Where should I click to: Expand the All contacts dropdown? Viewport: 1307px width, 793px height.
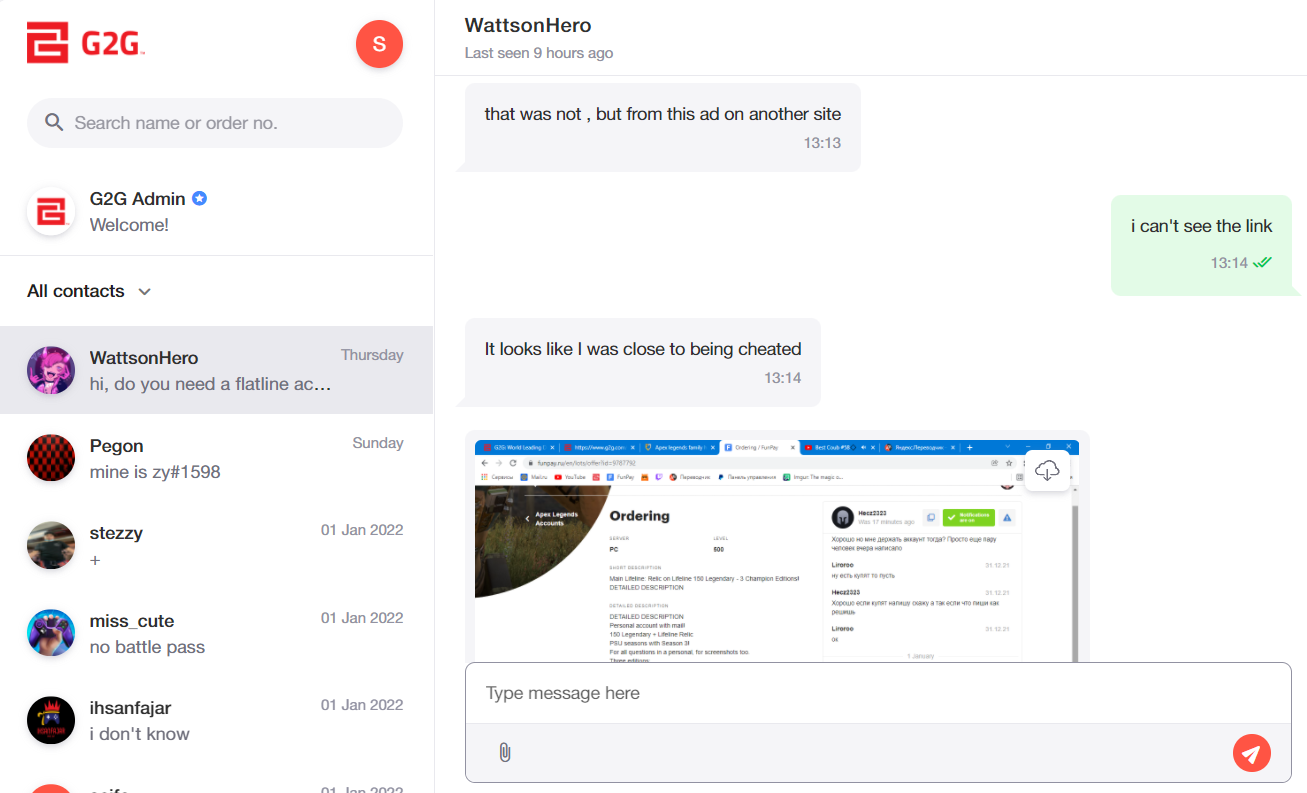pyautogui.click(x=89, y=291)
